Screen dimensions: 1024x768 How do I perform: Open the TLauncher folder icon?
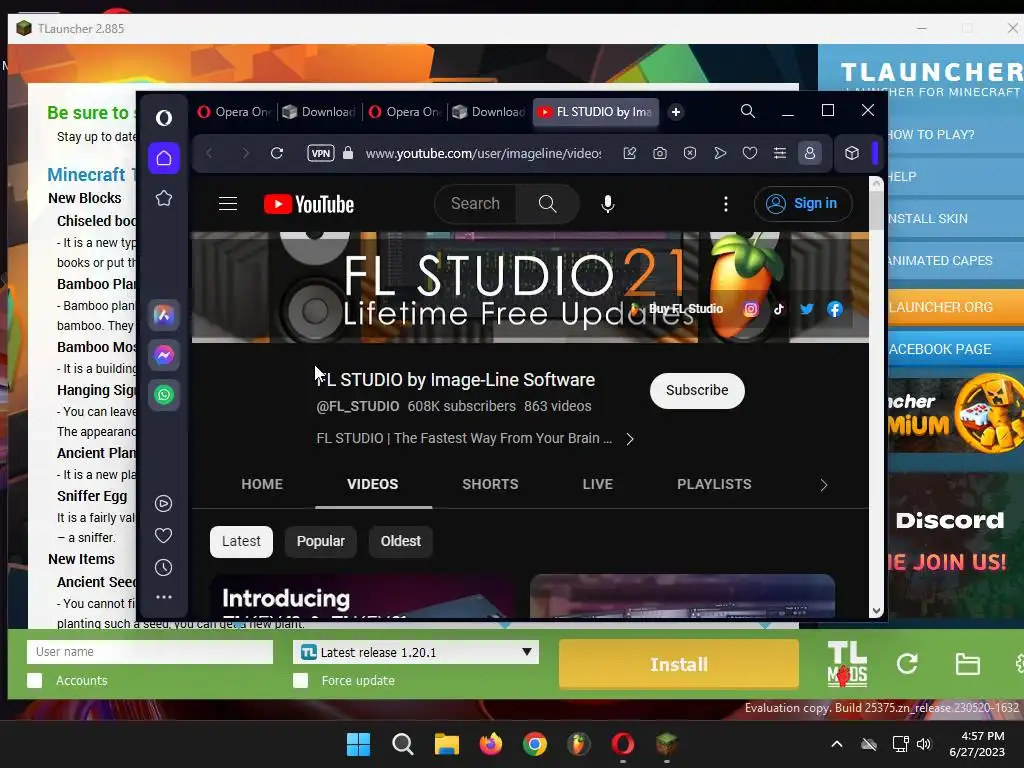click(967, 664)
